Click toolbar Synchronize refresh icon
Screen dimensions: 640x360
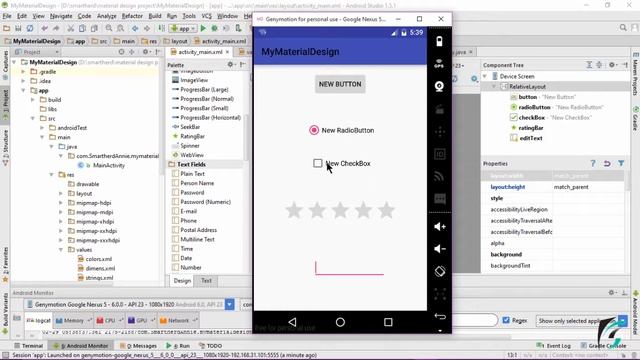(x=30, y=28)
